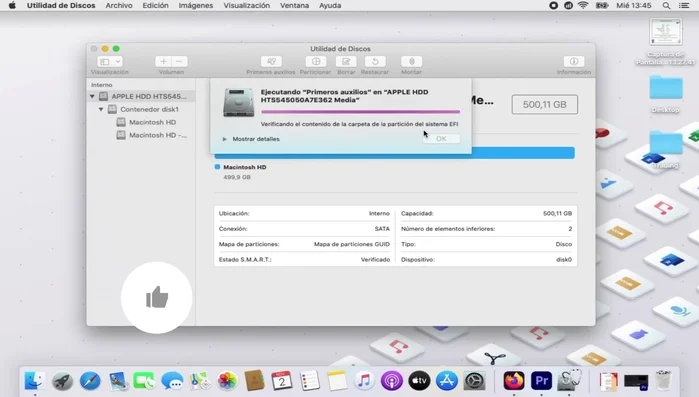Screen dimensions: 699x397
Task: Open Podcasts from the Dock
Action: point(392,381)
